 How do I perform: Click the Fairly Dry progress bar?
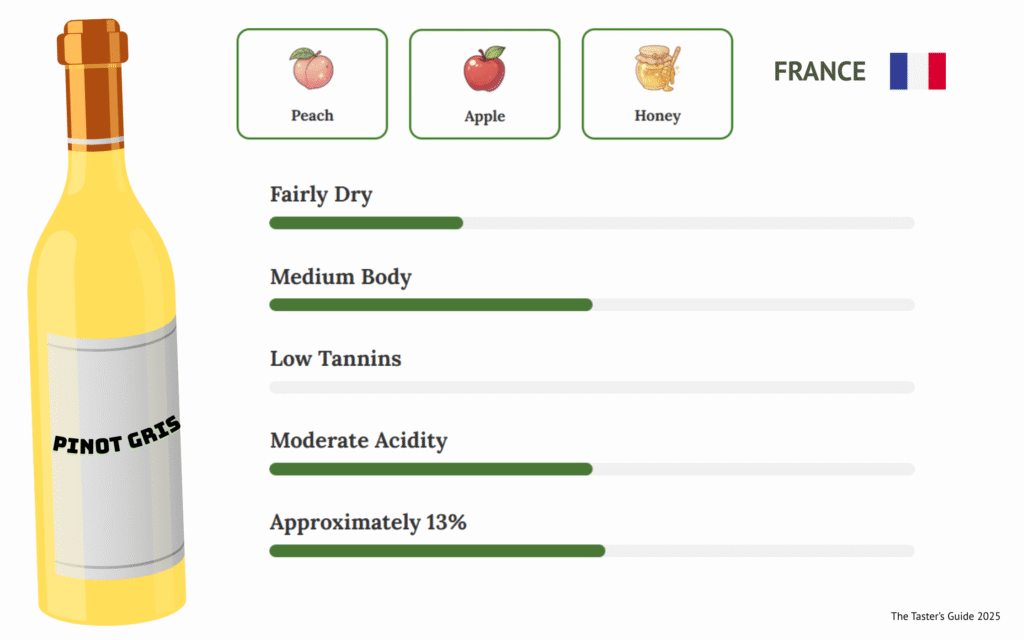click(591, 223)
